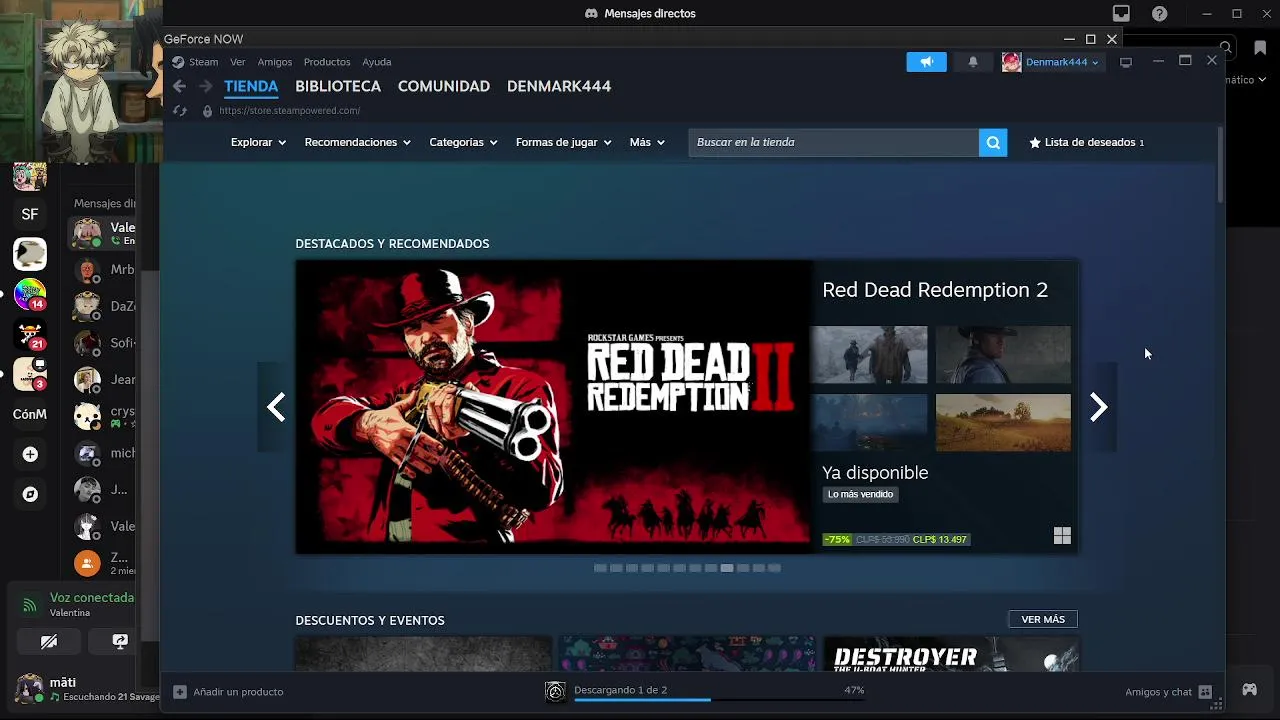This screenshot has width=1280, height=720.
Task: Select the last carousel page dot
Action: (774, 568)
